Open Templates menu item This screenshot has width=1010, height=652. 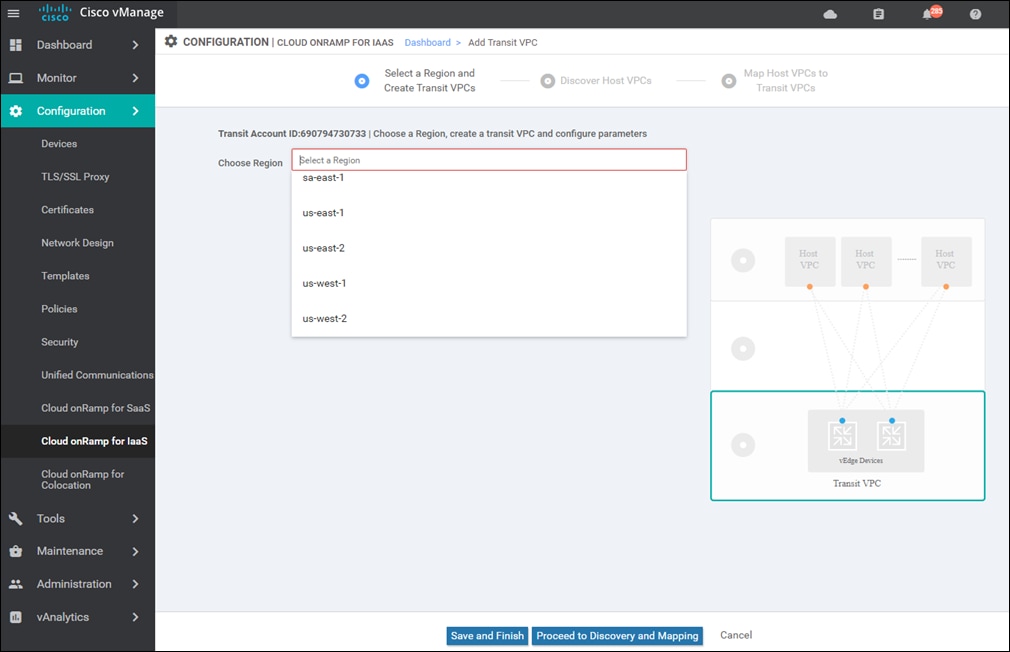66,276
